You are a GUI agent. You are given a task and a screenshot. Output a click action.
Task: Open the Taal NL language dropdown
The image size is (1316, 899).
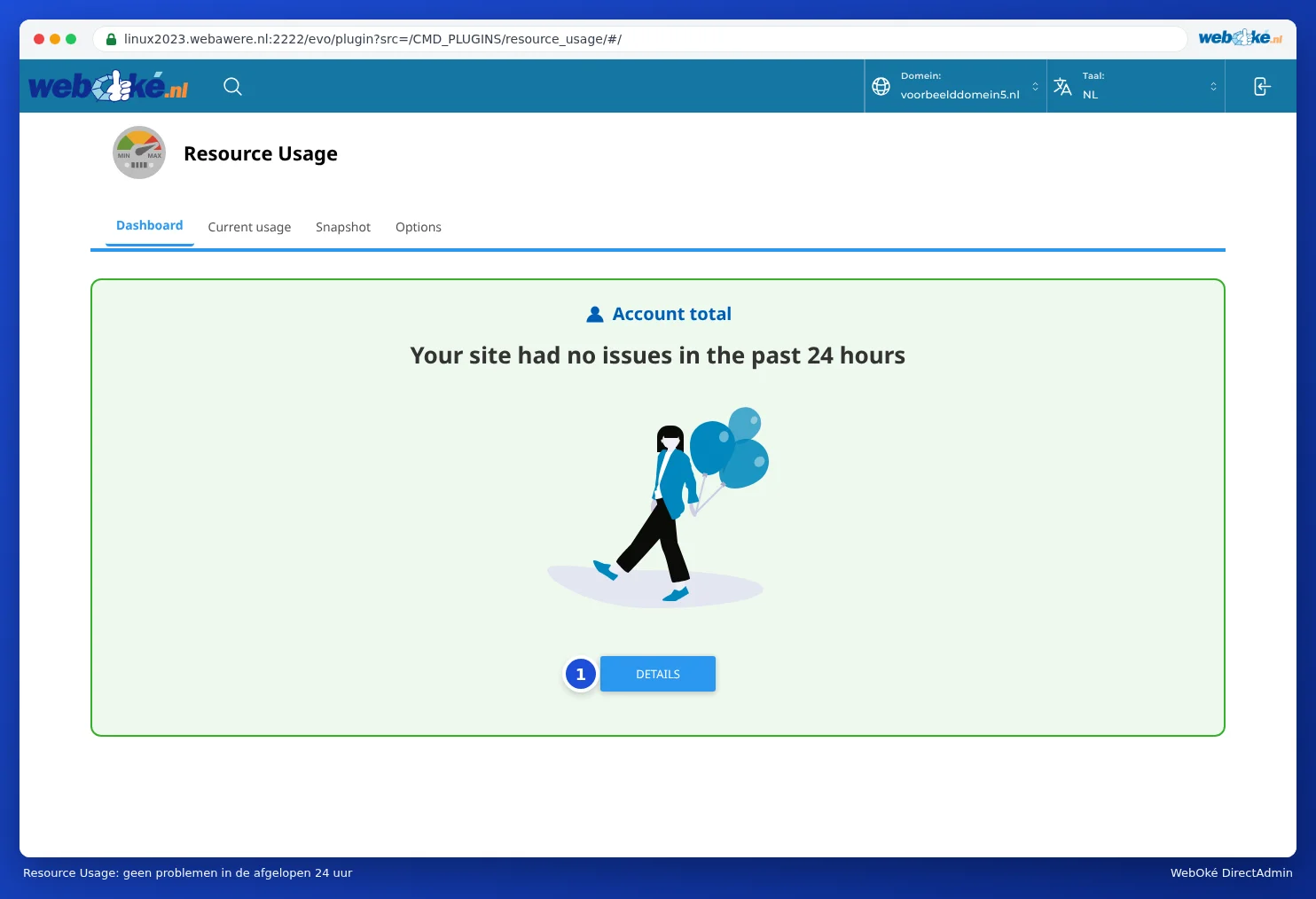(1136, 86)
